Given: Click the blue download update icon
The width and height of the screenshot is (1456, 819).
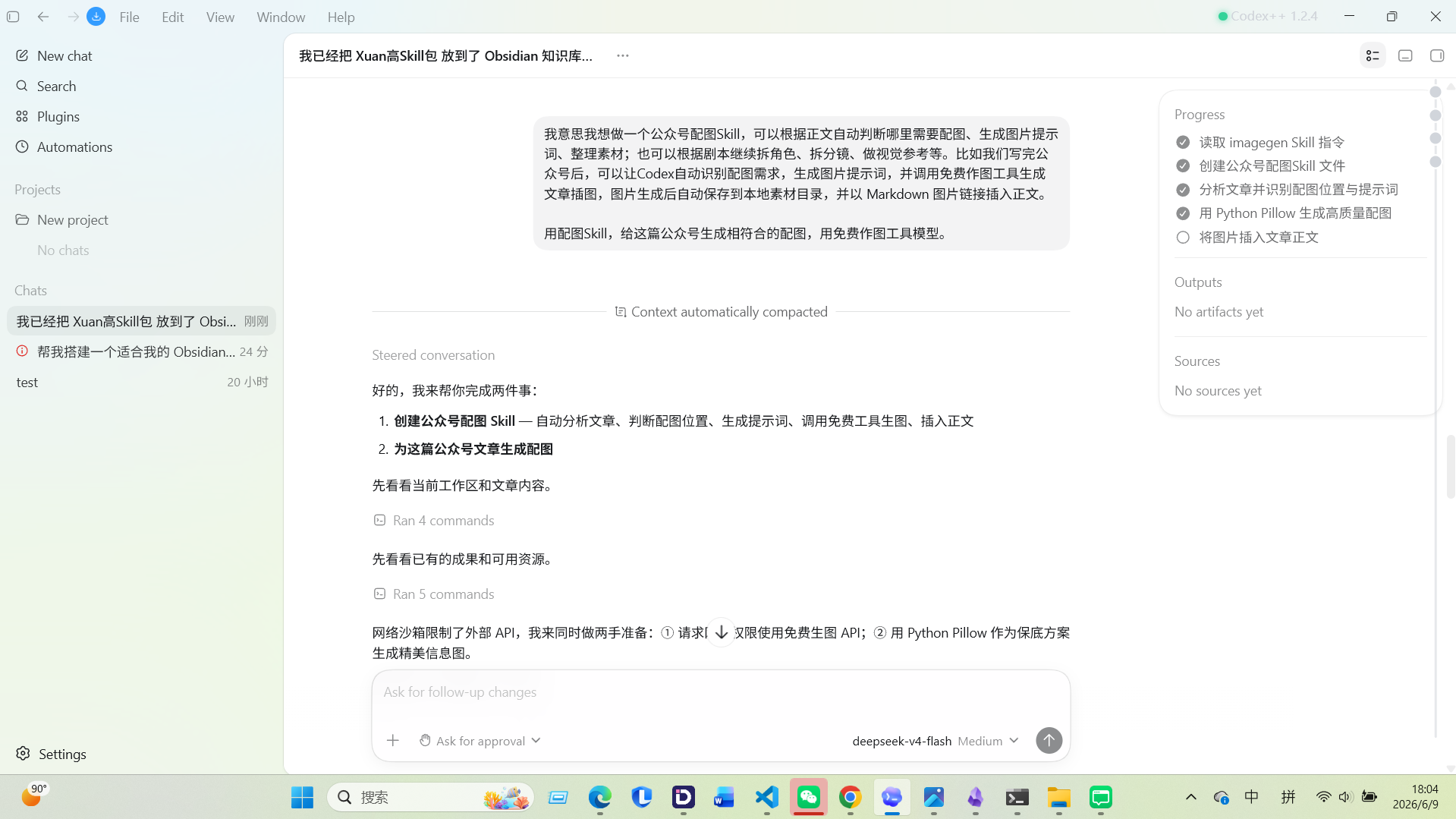Looking at the screenshot, I should pyautogui.click(x=96, y=16).
